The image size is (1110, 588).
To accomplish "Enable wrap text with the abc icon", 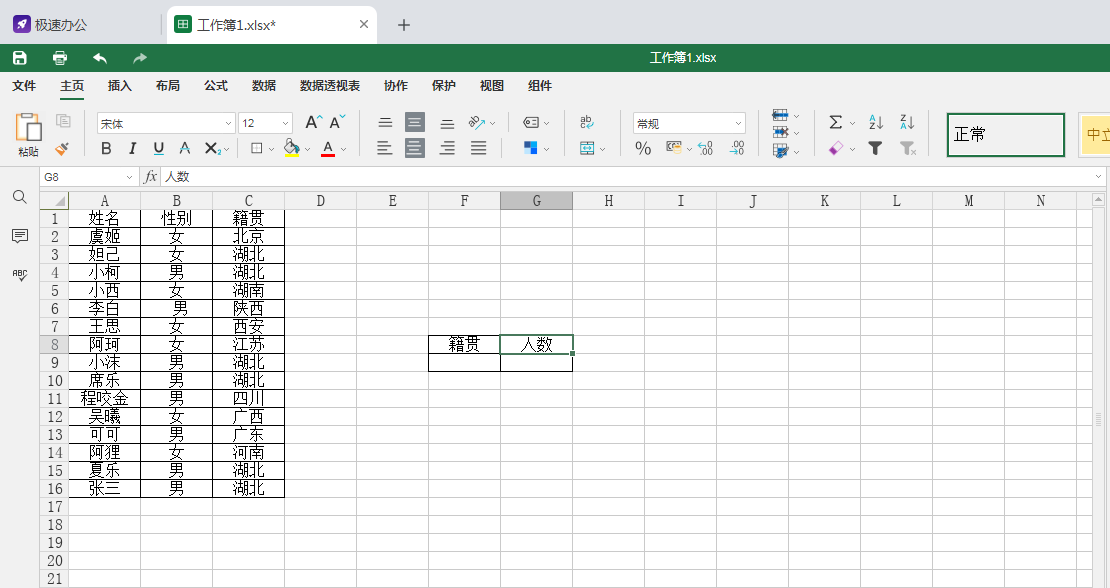I will point(587,122).
